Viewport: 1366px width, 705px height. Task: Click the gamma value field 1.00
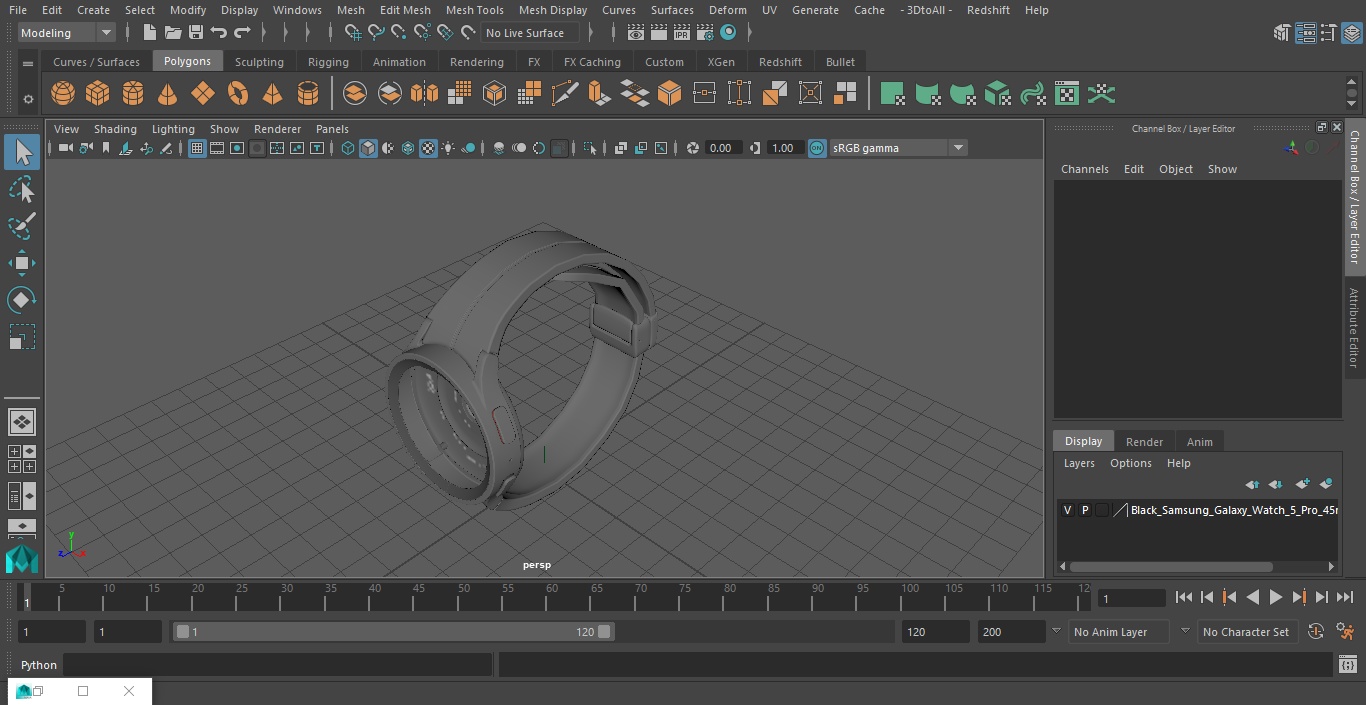tap(783, 148)
